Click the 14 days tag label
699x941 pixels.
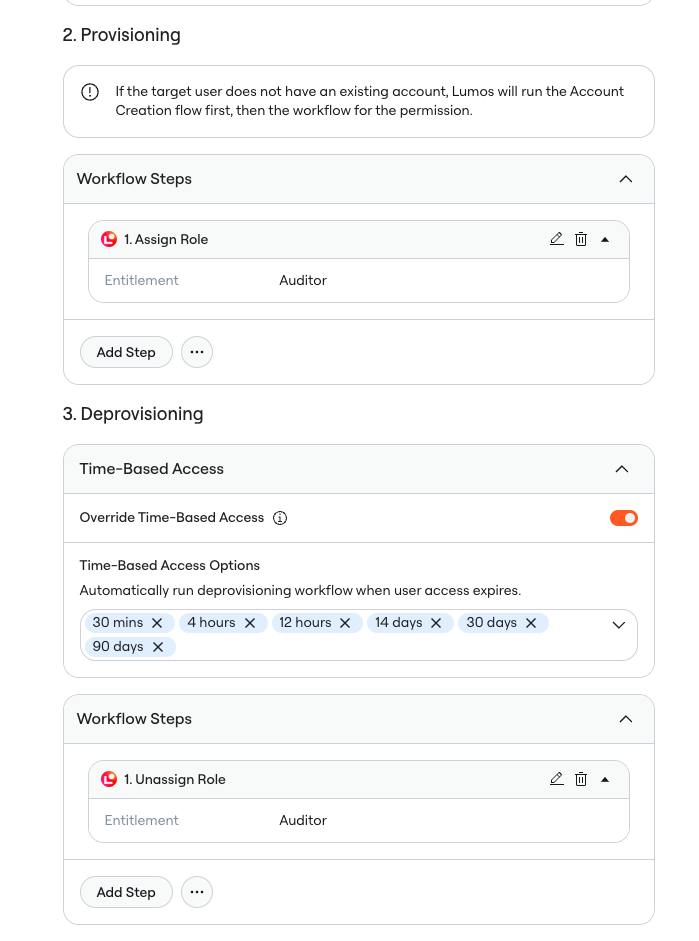[x=398, y=623]
